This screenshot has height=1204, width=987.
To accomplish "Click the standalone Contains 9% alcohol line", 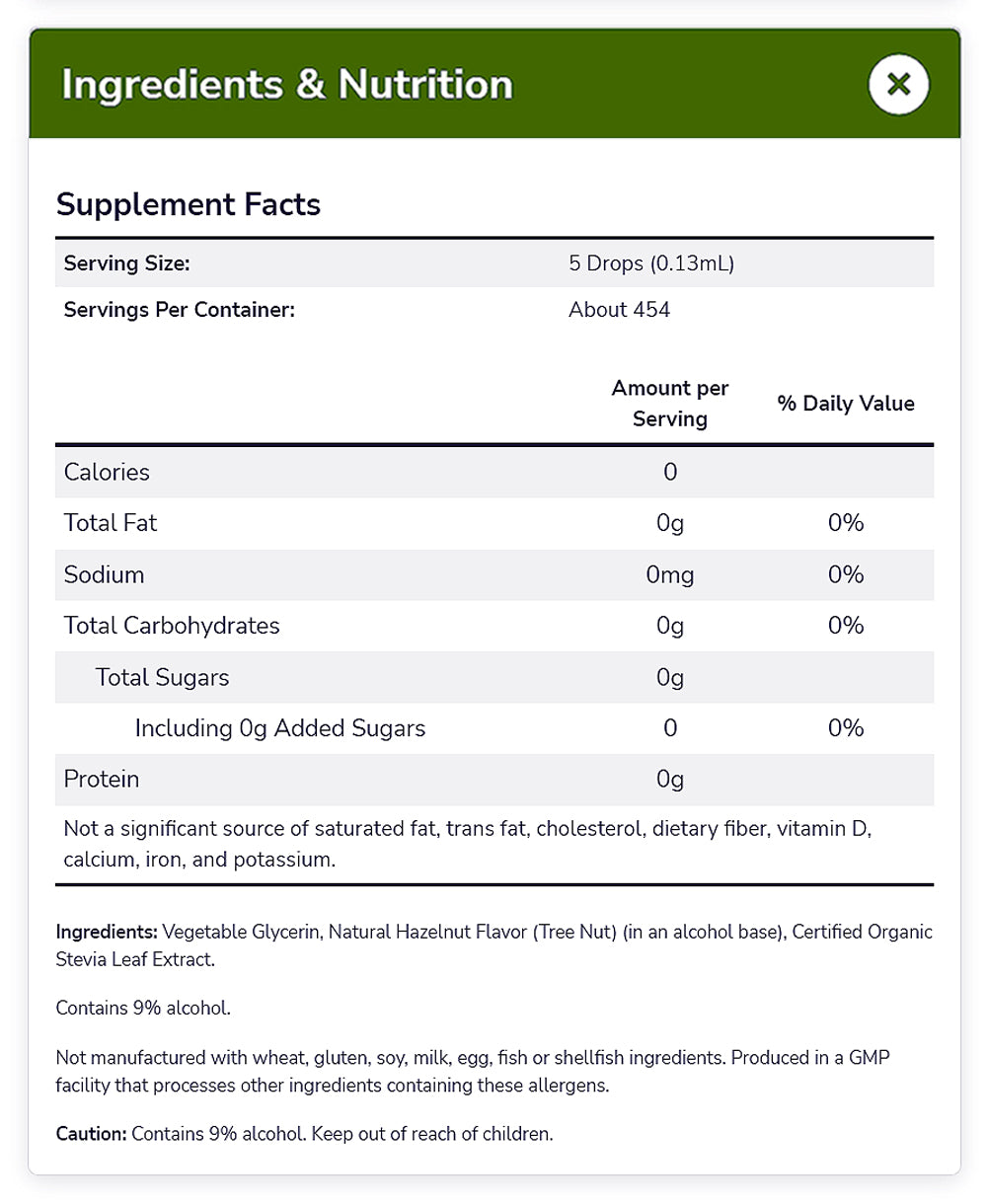I will 143,1008.
